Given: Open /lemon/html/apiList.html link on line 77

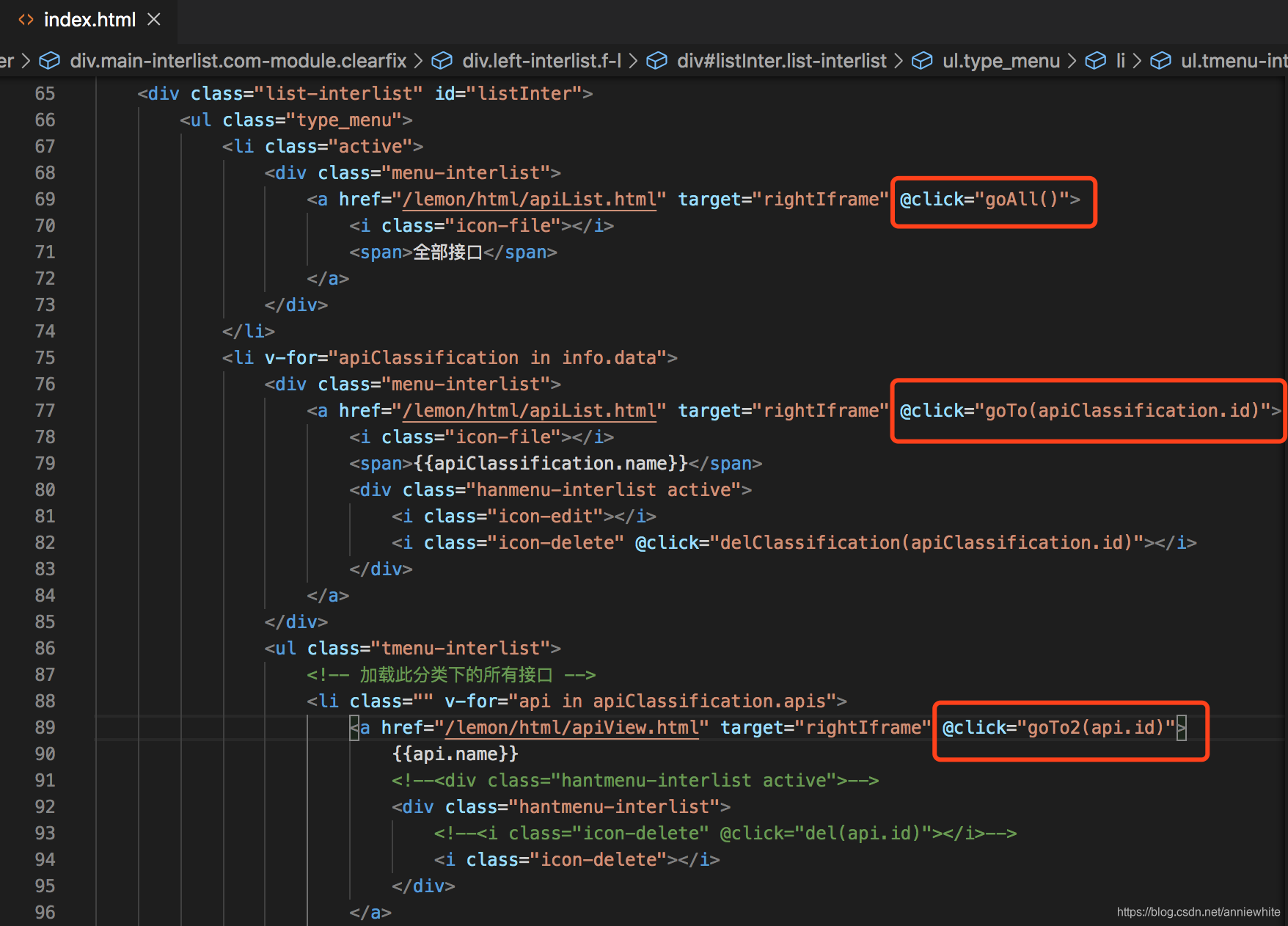Looking at the screenshot, I should click(x=529, y=410).
